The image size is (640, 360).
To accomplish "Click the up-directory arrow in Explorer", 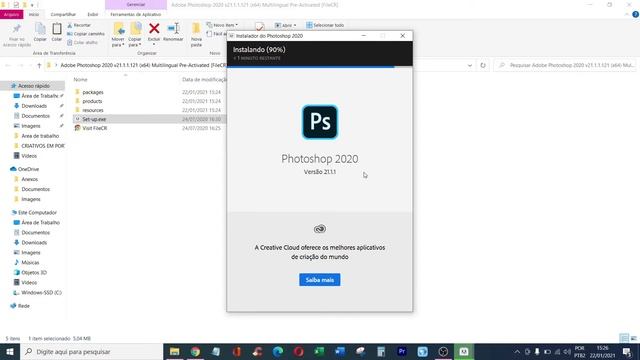I will [39, 65].
